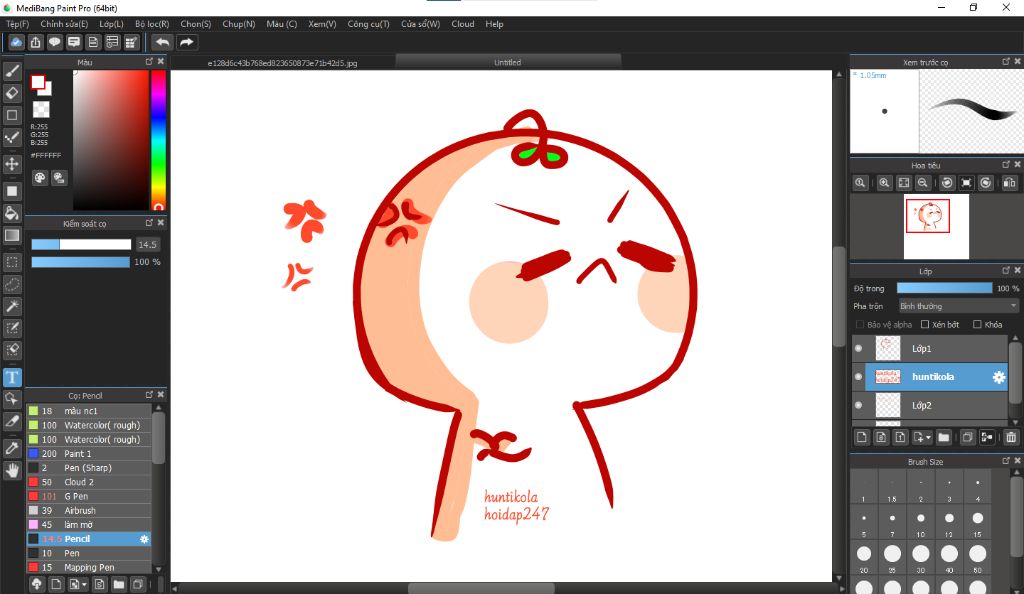Viewport: 1024px width, 594px height.
Task: Click the cloud save toolbar icon
Action: pyautogui.click(x=16, y=42)
